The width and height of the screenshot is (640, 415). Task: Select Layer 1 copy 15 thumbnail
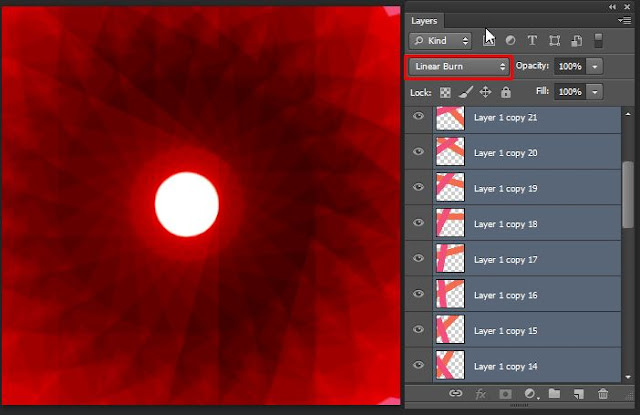pos(450,329)
